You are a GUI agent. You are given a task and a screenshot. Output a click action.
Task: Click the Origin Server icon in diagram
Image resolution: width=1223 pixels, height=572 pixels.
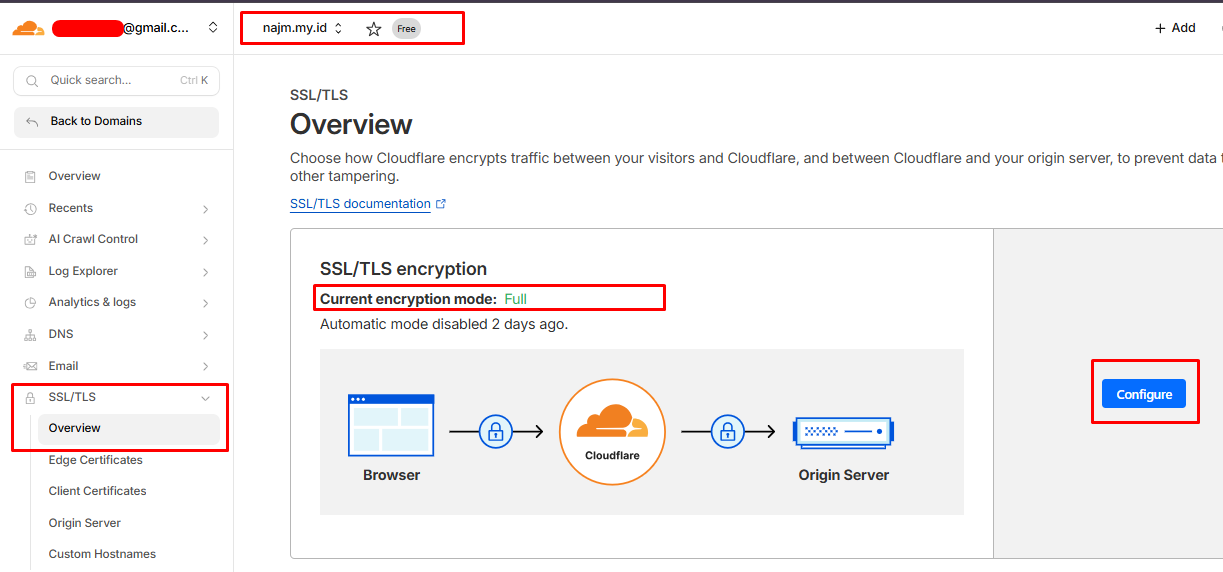coord(843,432)
